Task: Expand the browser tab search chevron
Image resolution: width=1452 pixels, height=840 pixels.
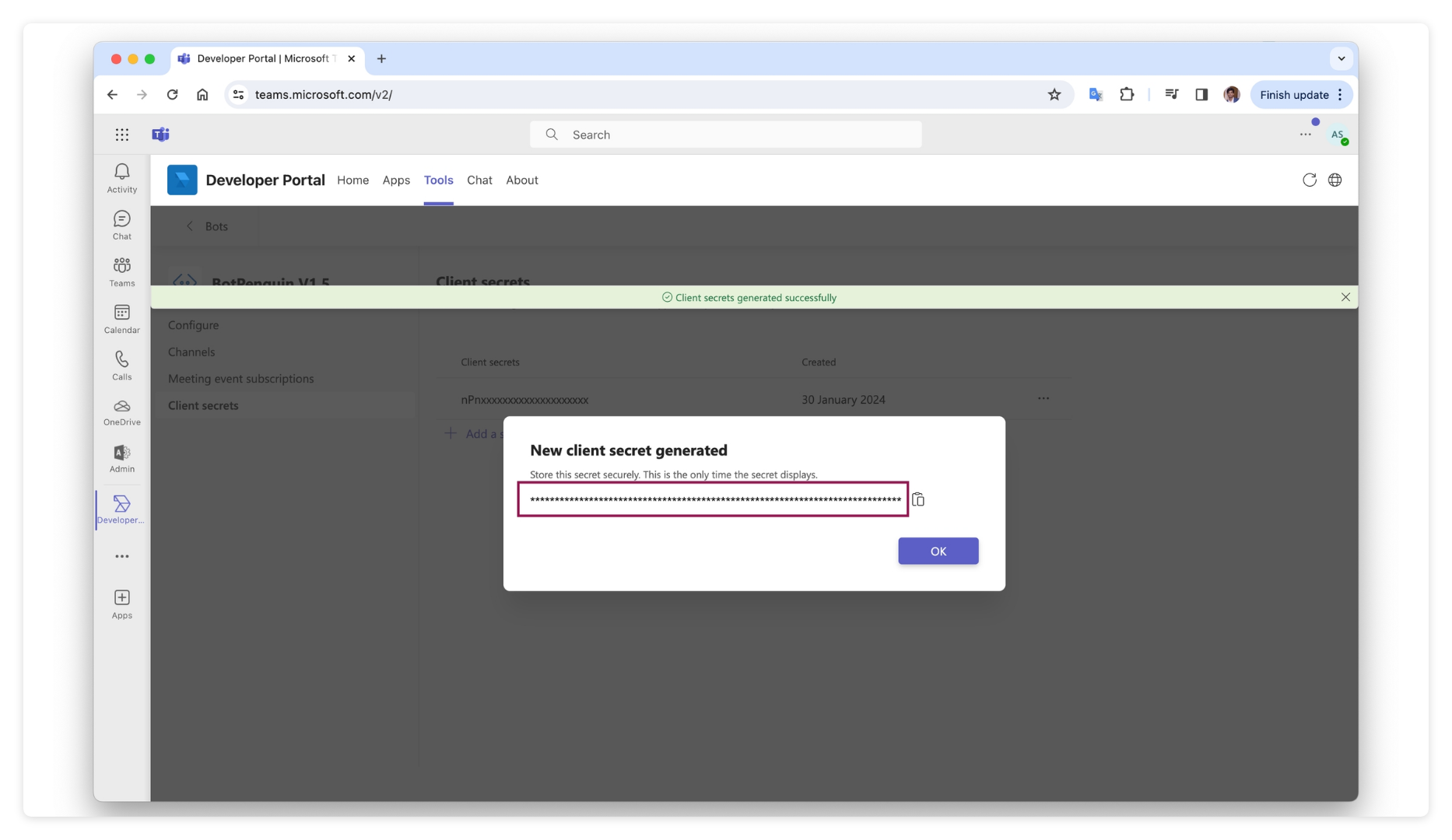Action: [1341, 58]
